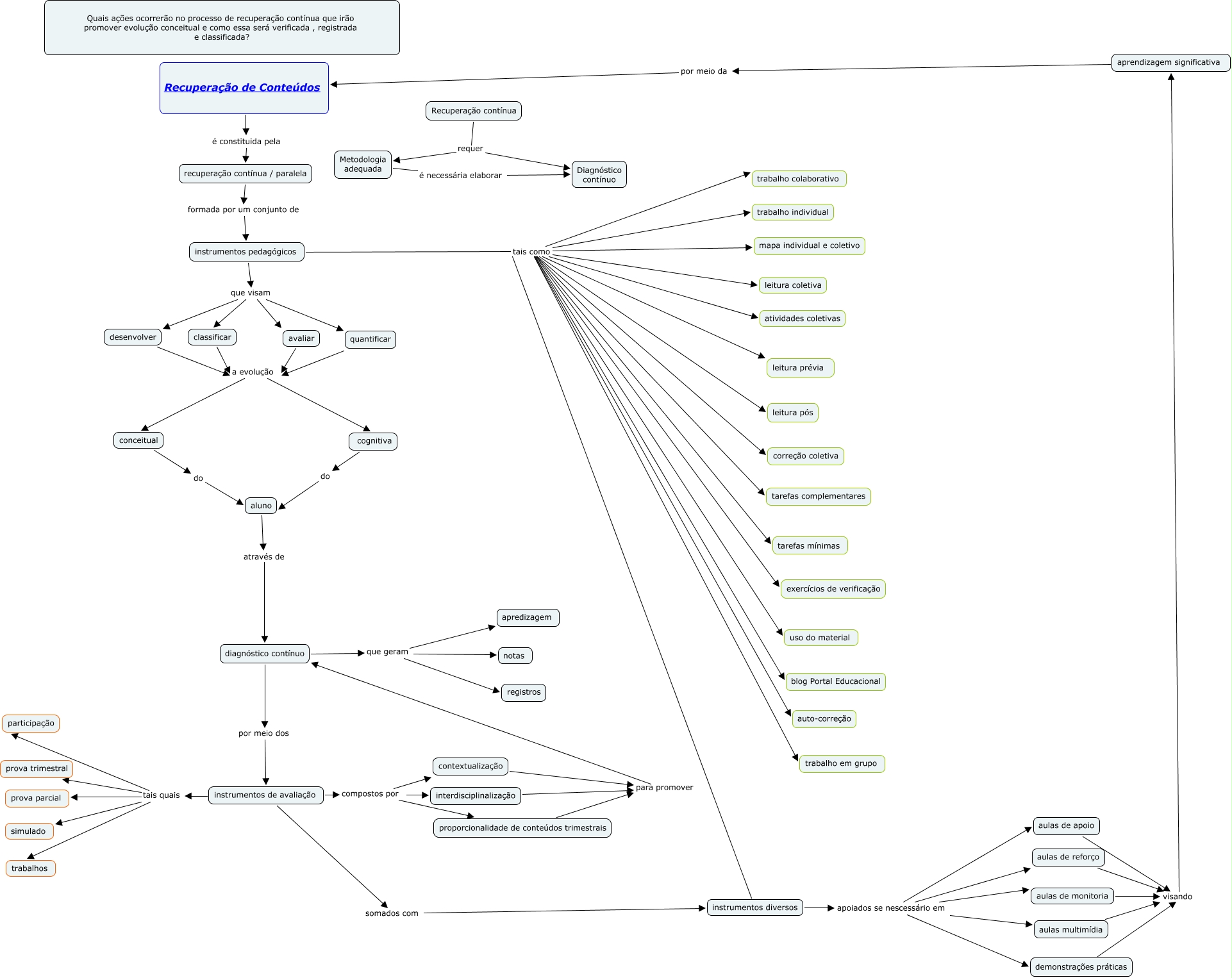Click the 'participação' orange node
This screenshot has width=1232, height=978.
coord(31,724)
